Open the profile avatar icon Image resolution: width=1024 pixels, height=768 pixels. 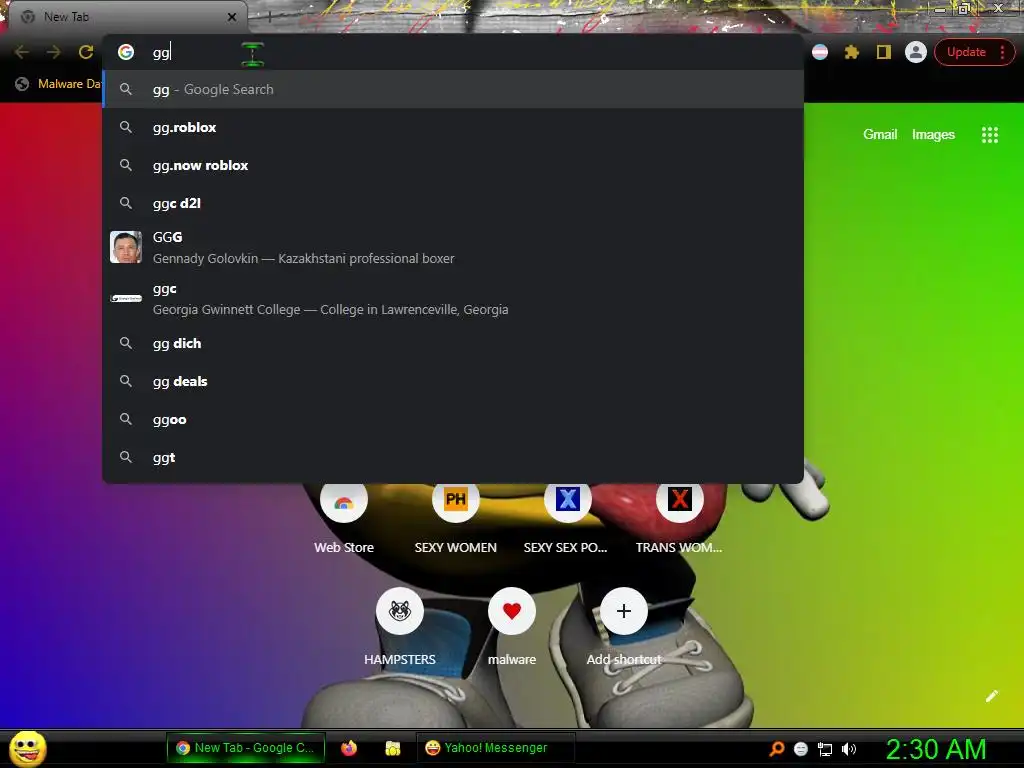[x=916, y=52]
